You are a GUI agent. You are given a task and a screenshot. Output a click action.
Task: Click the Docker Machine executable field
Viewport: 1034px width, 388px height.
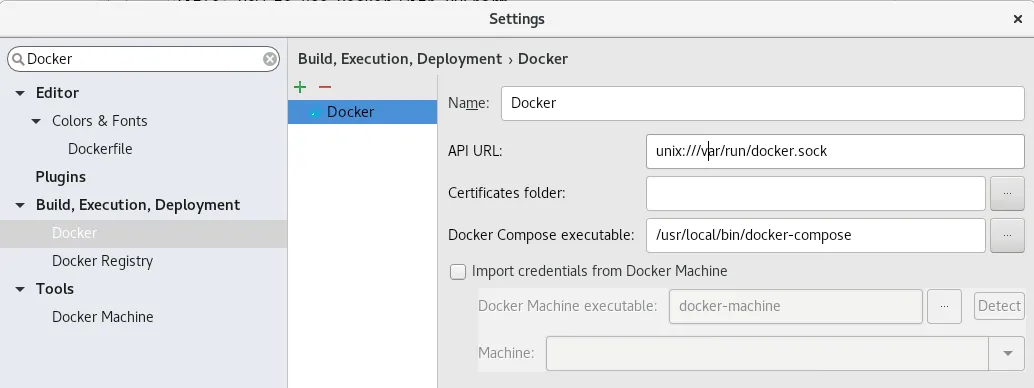[x=795, y=306]
